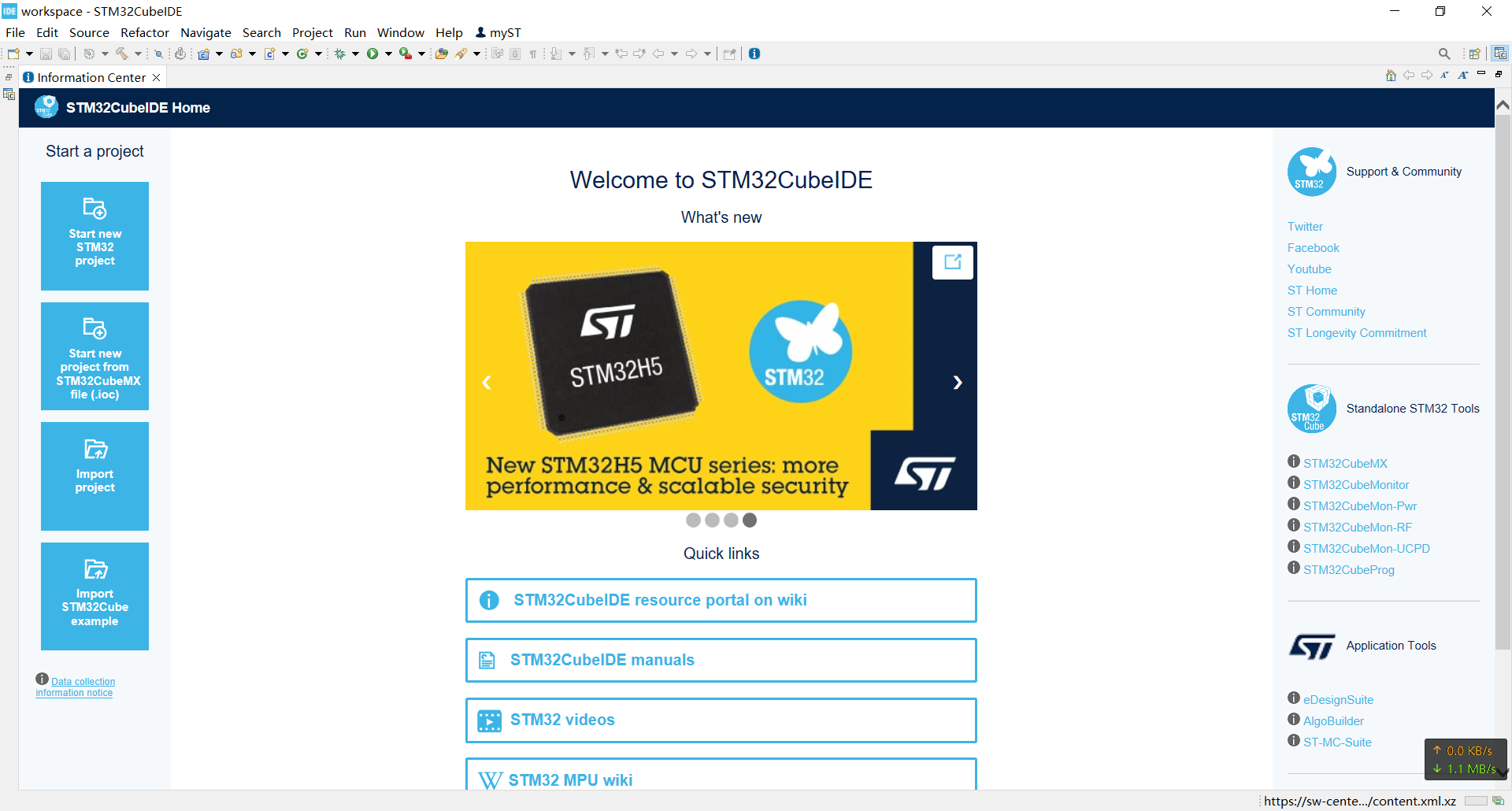The width and height of the screenshot is (1512, 811).
Task: Open Data collection information notice link
Action: tap(76, 687)
